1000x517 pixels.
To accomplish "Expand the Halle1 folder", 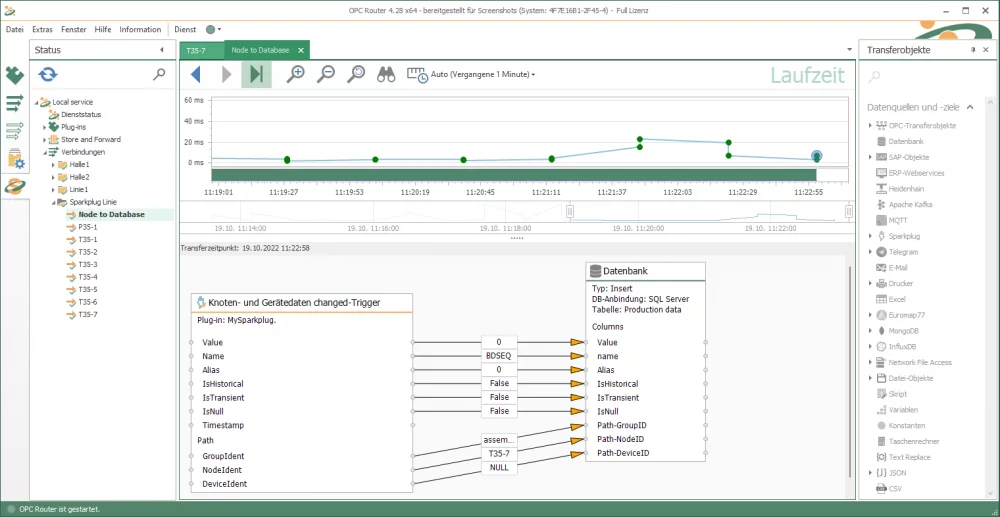I will click(x=53, y=164).
